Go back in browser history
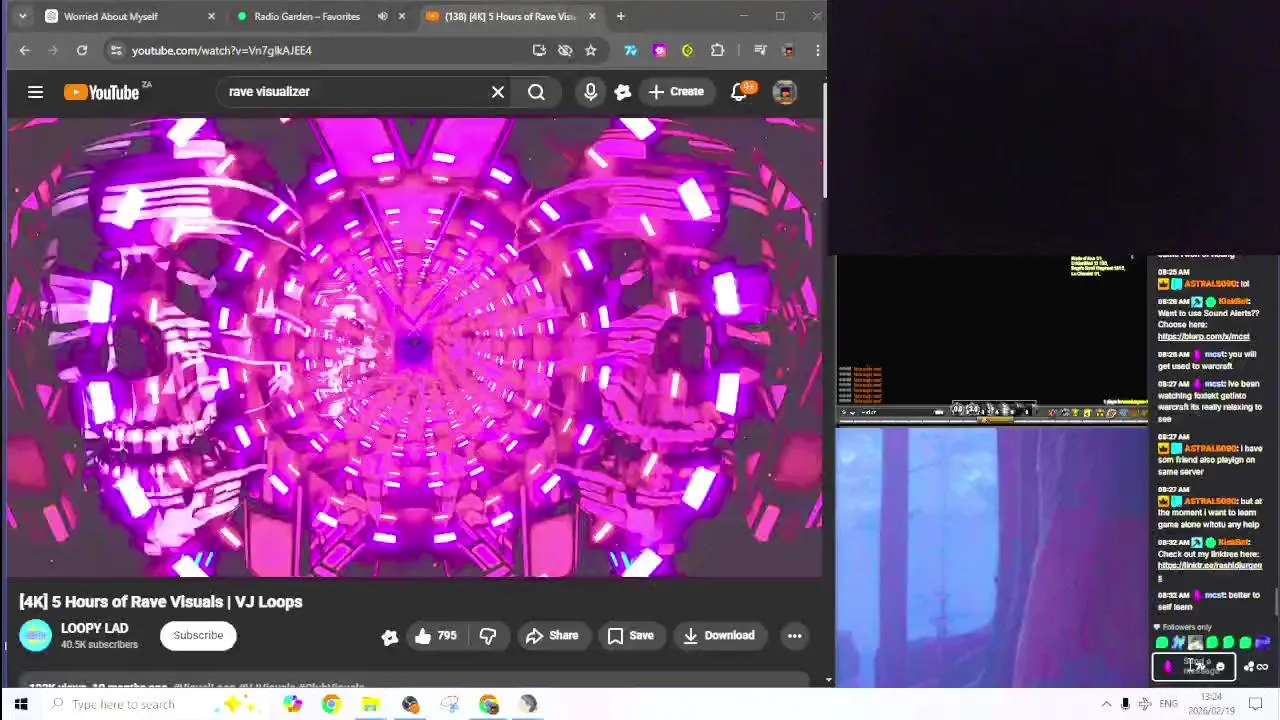This screenshot has height=720, width=1280. coord(25,50)
